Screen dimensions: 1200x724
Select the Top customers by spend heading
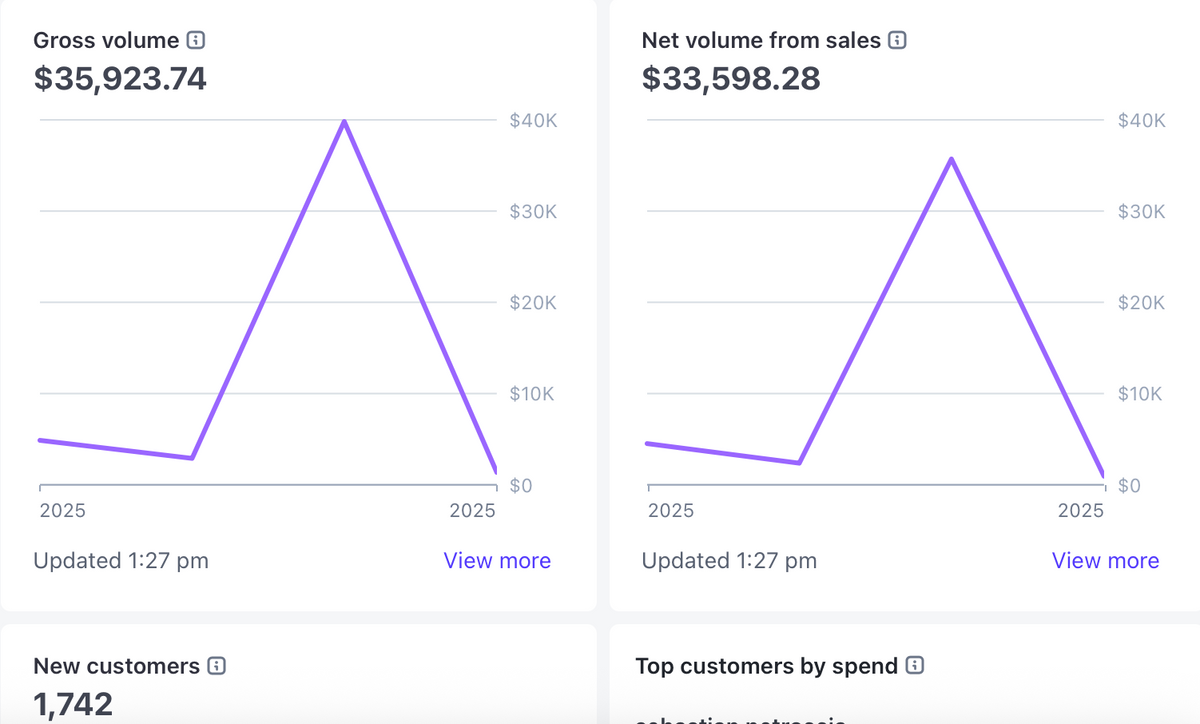[766, 666]
